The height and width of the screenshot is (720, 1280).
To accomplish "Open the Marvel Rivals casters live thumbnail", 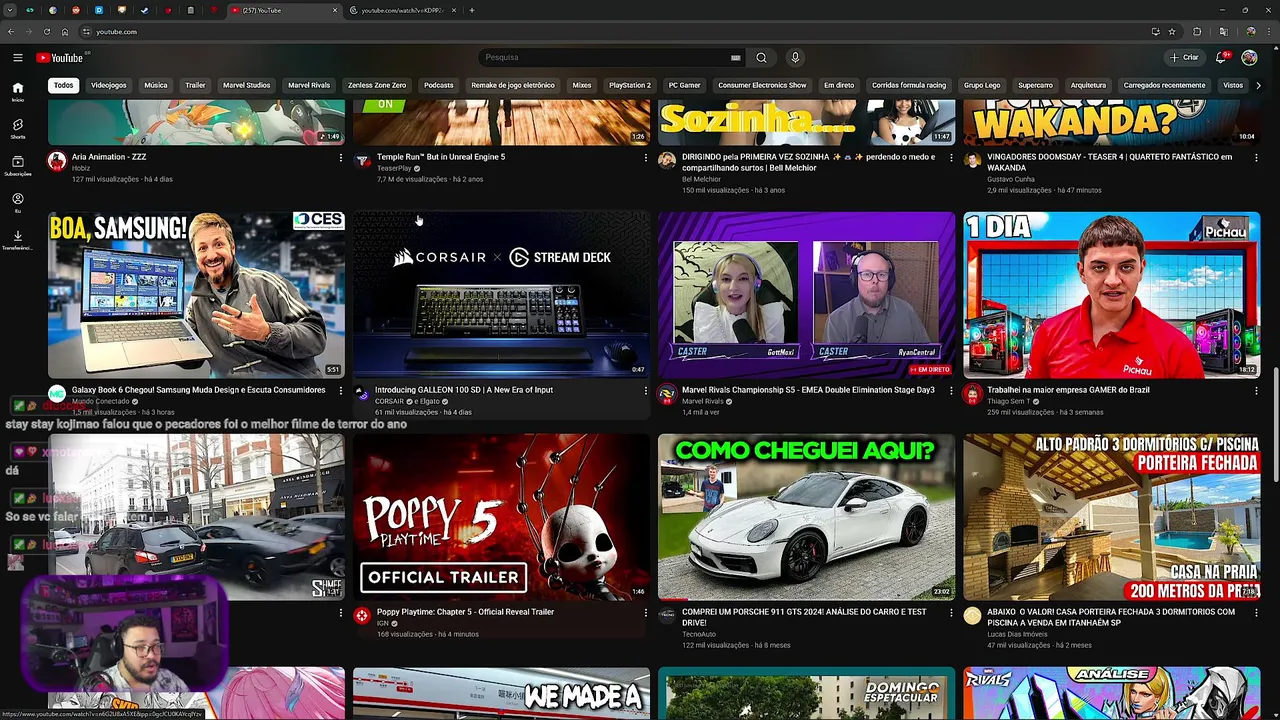I will point(806,294).
